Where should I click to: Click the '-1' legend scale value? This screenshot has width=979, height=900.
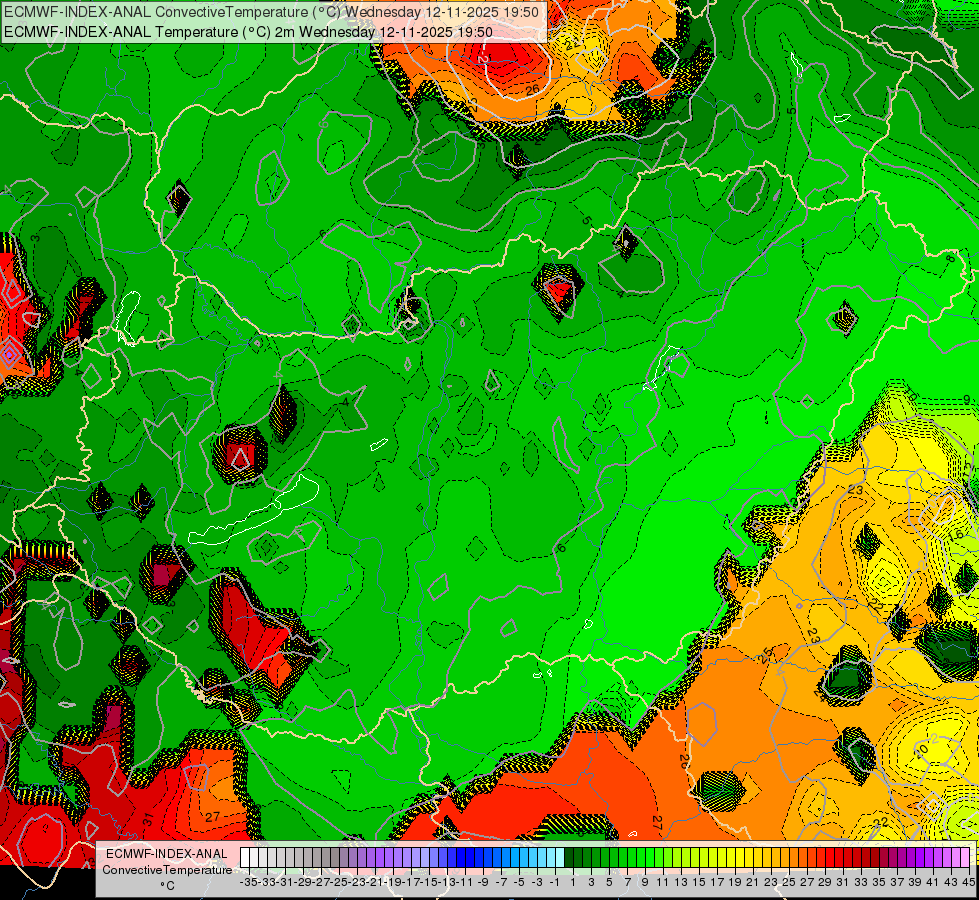click(554, 882)
